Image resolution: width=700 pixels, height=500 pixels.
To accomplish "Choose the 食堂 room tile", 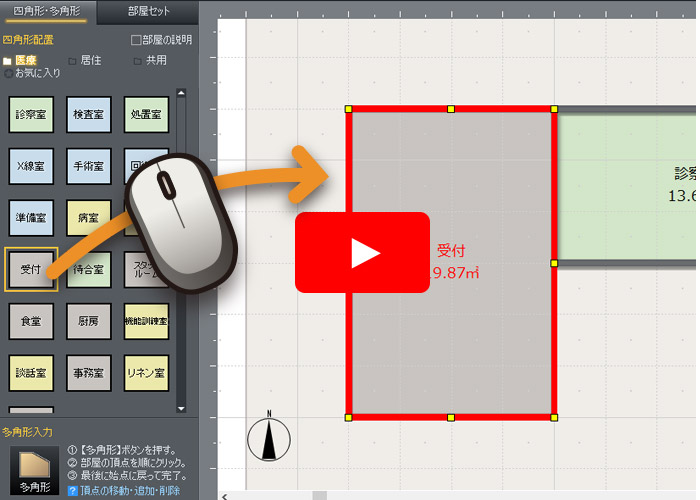I will 30,321.
